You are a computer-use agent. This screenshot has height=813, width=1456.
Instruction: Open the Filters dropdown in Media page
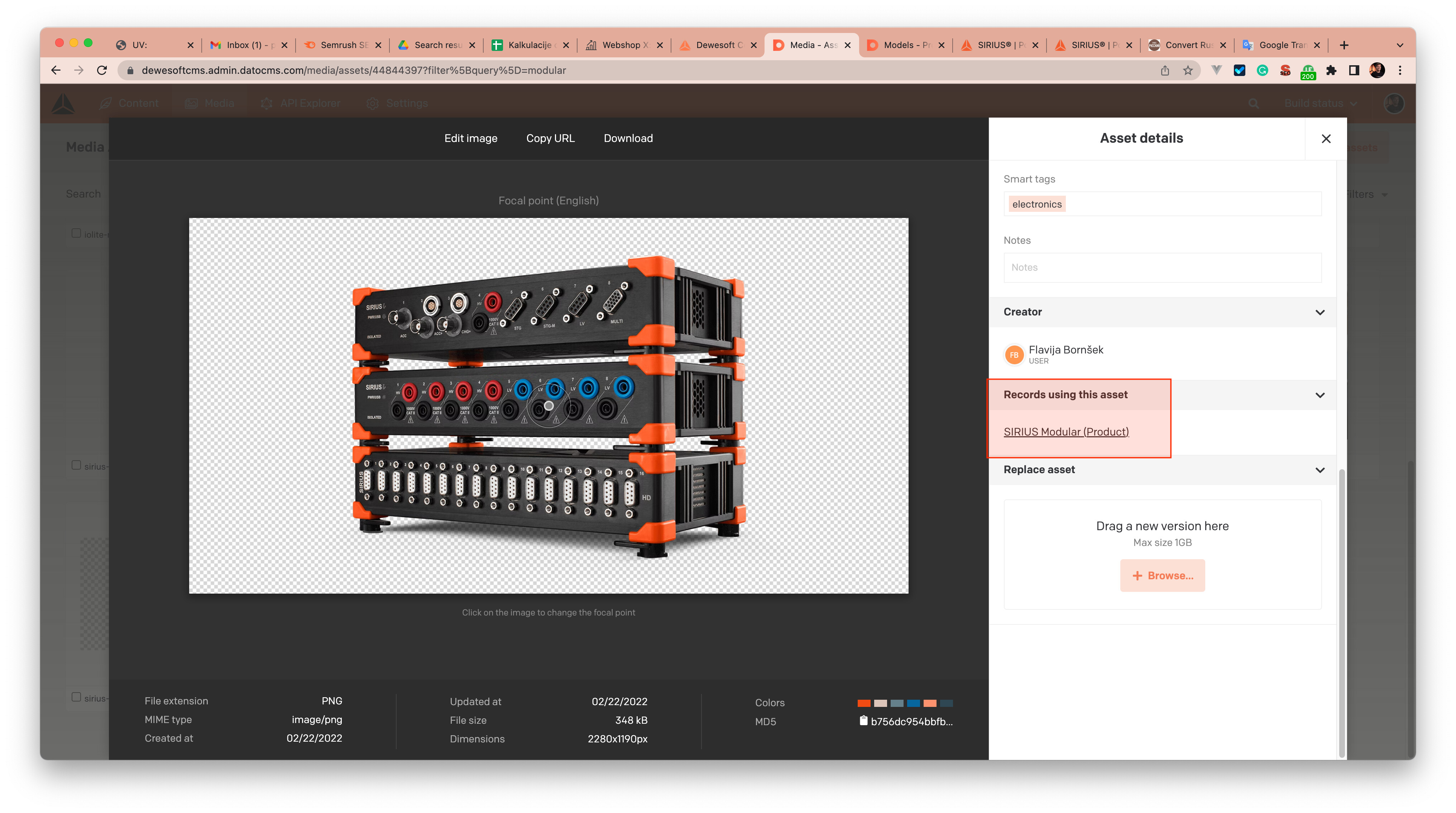[x=1365, y=195]
